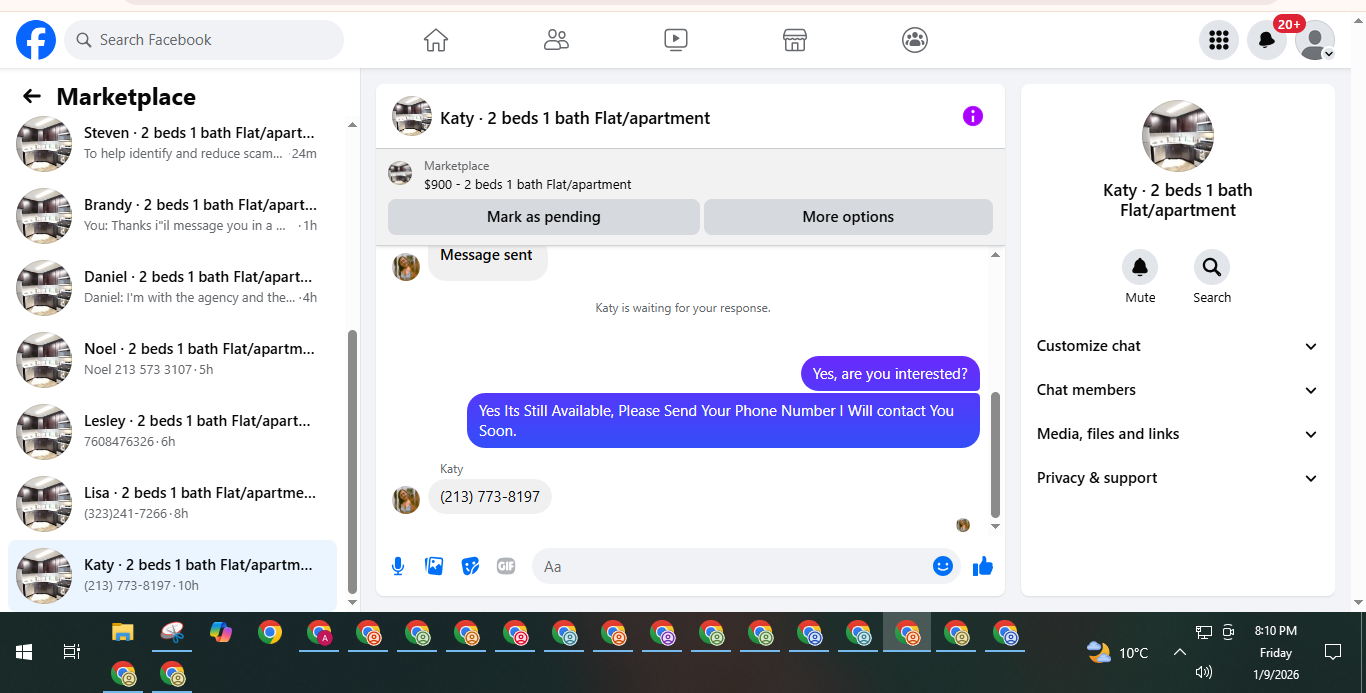1366x693 pixels.
Task: Open Lisa's conversation in the list
Action: coord(173,503)
